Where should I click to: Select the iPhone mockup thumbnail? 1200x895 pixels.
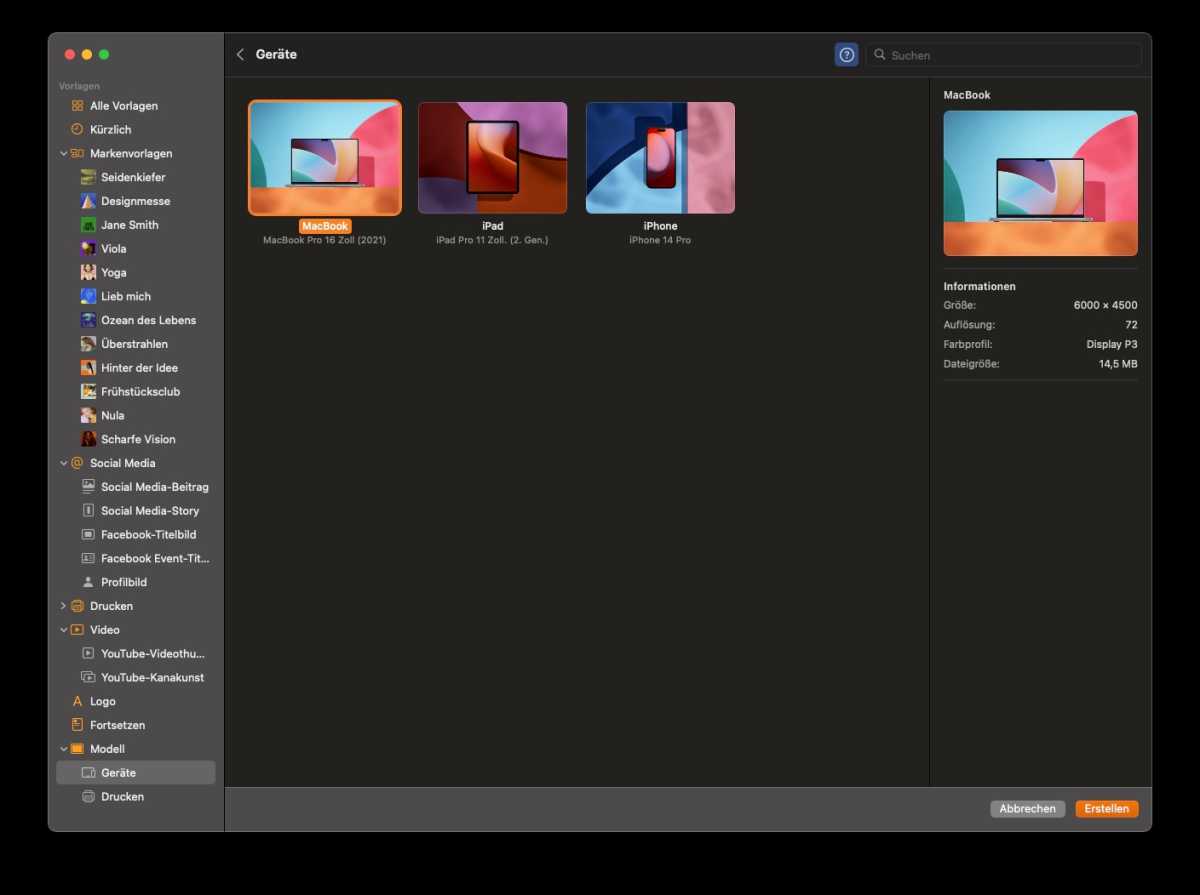click(661, 158)
